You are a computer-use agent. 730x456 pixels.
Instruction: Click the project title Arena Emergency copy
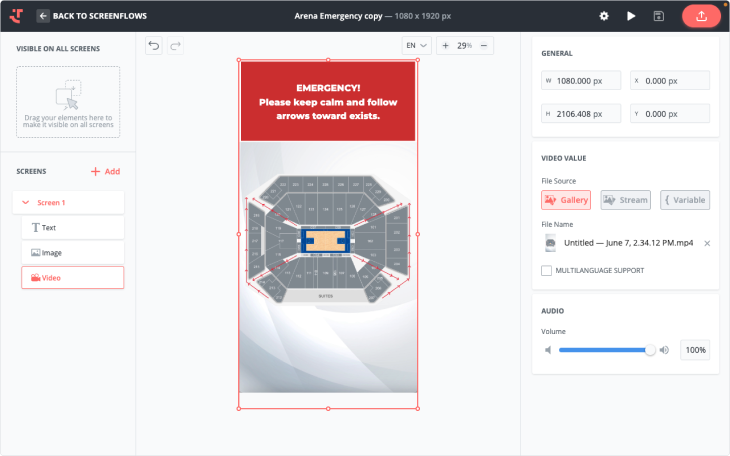(x=338, y=16)
